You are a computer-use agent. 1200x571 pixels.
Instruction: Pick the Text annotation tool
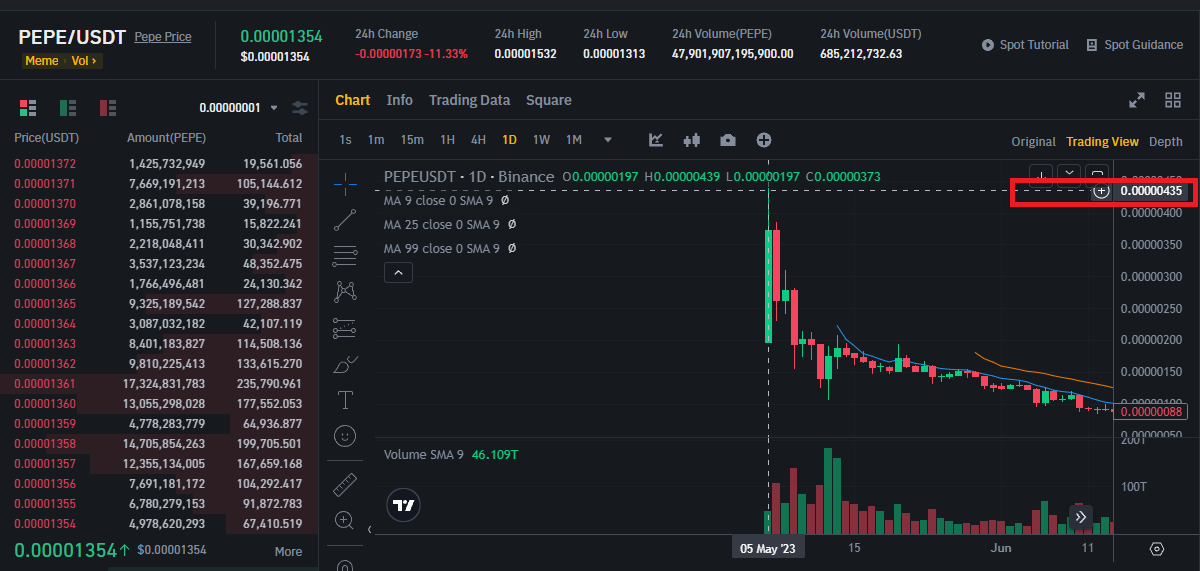[x=346, y=400]
